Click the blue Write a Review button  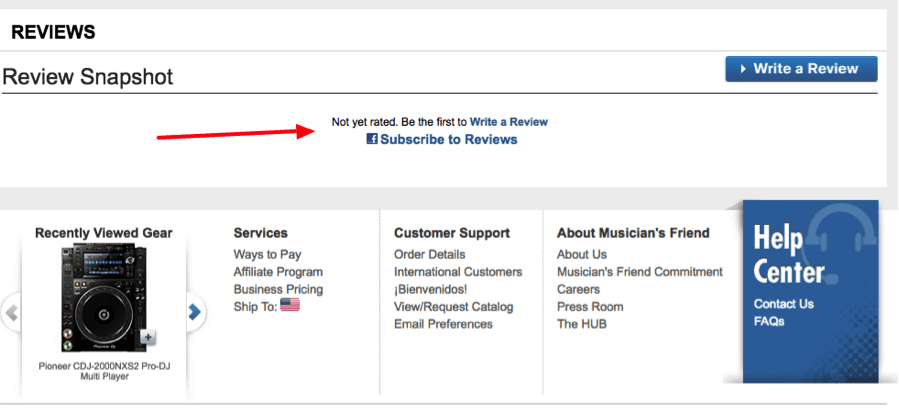pyautogui.click(x=801, y=69)
